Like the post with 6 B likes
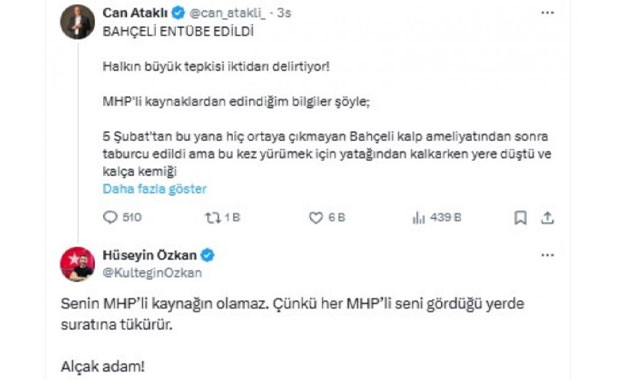This screenshot has height=380, width=641. pos(316,217)
